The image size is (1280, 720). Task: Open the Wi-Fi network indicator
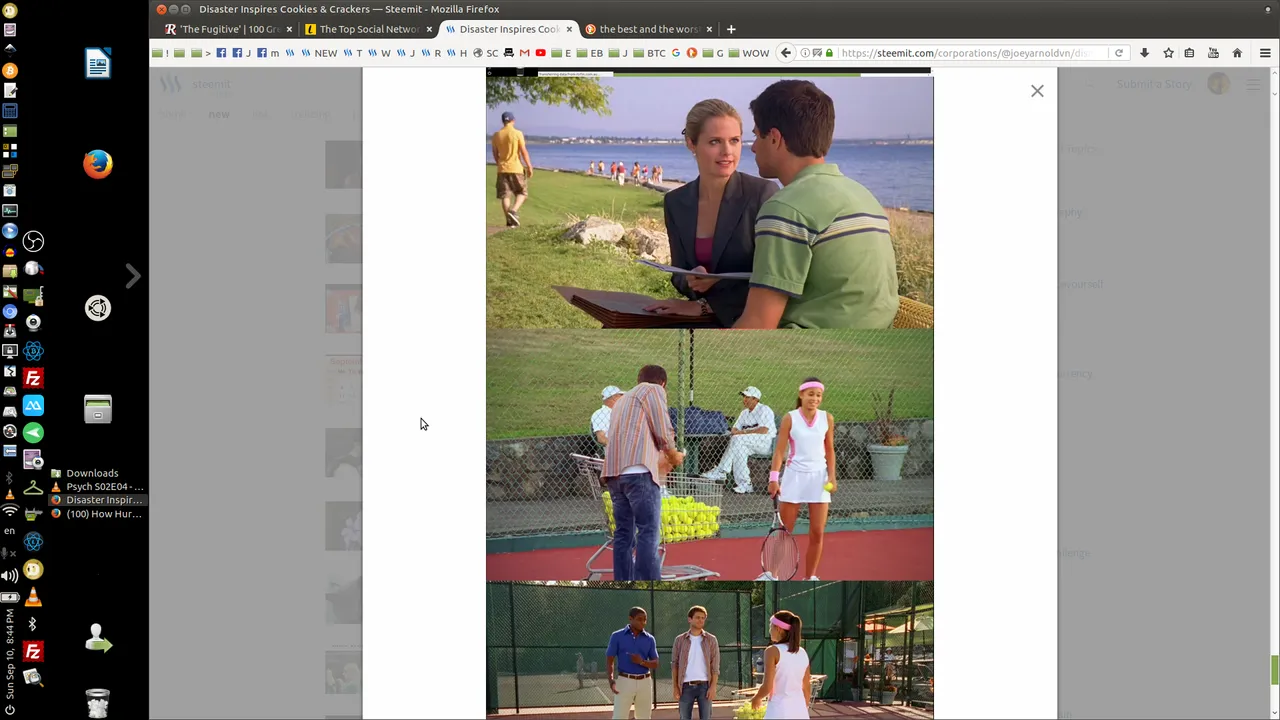pos(10,511)
